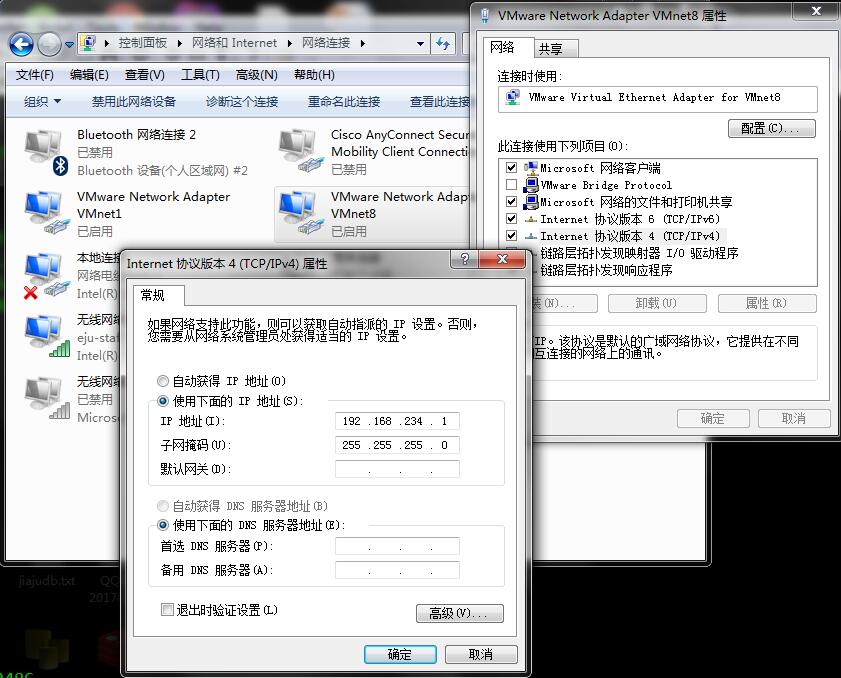This screenshot has height=678, width=841.
Task: Select the disabled Microsoft wireless adapter icon
Action: pos(46,398)
